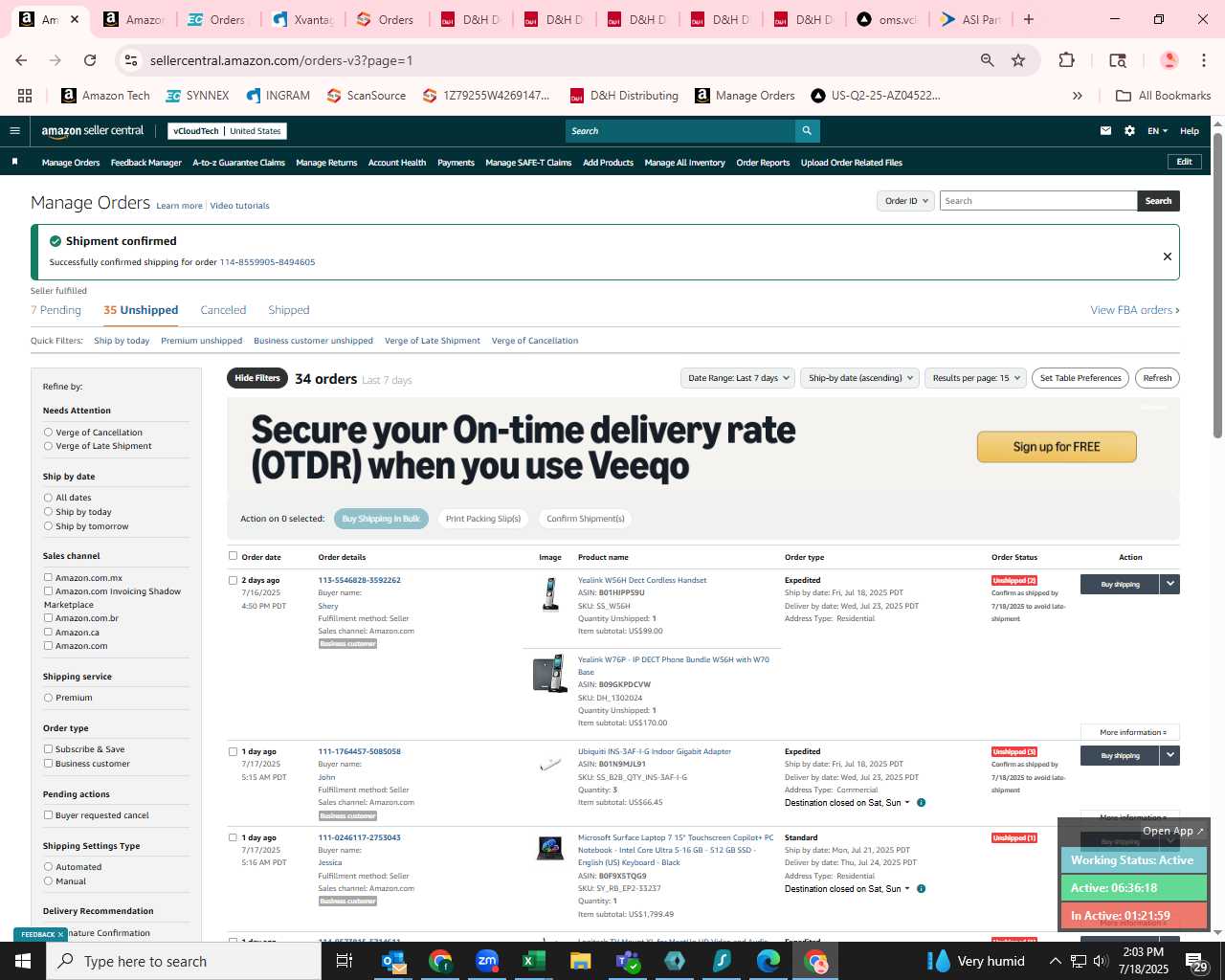Click the search magnifier button in header

[x=807, y=131]
